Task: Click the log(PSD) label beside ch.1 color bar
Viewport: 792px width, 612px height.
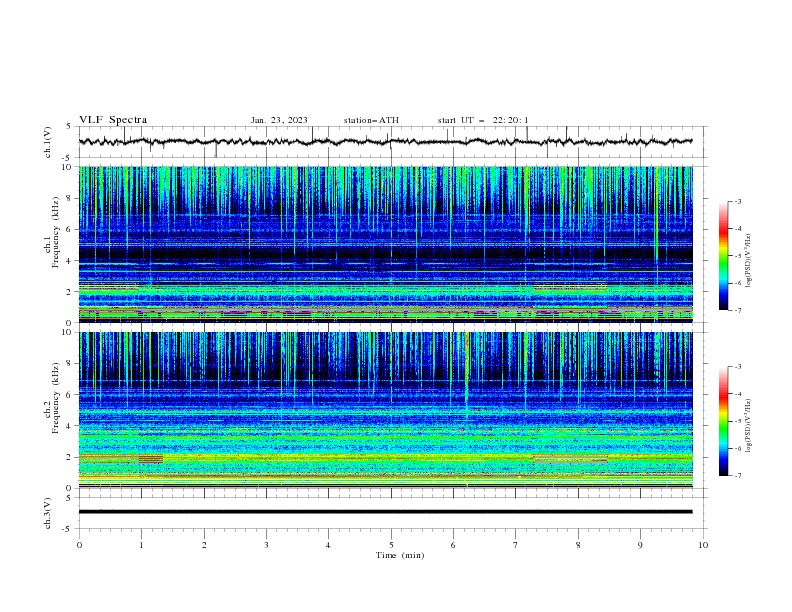Action: 749,261
